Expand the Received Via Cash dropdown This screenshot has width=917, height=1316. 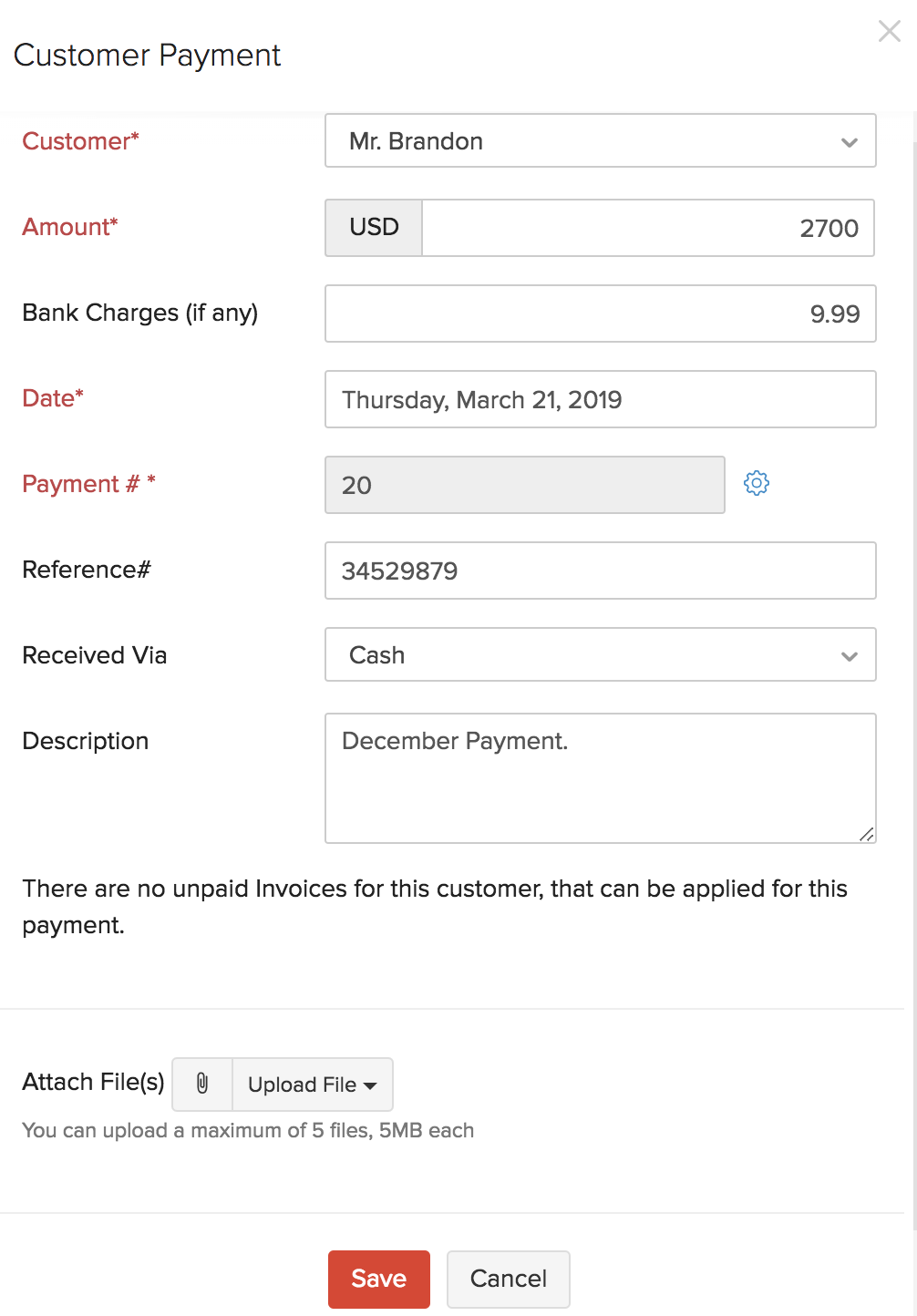click(x=599, y=655)
